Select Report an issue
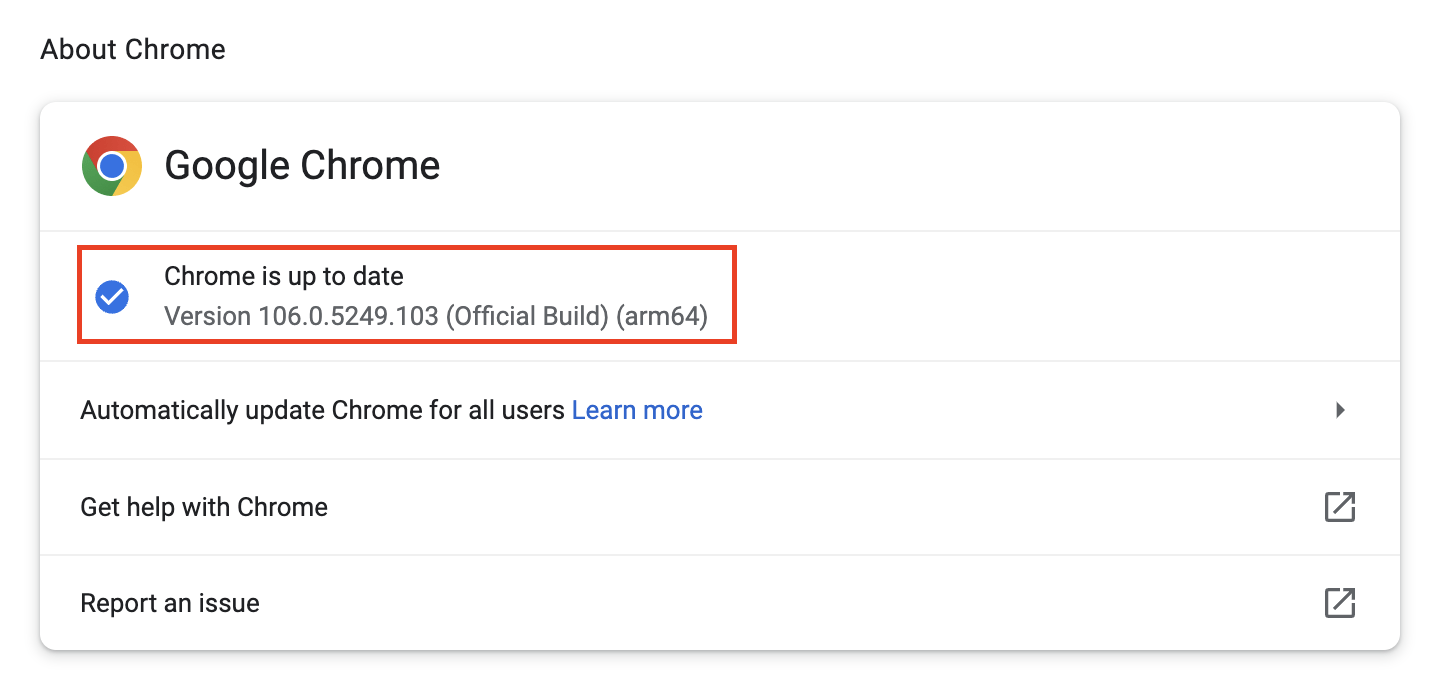Screen dimensions: 1438x688 (x=169, y=603)
